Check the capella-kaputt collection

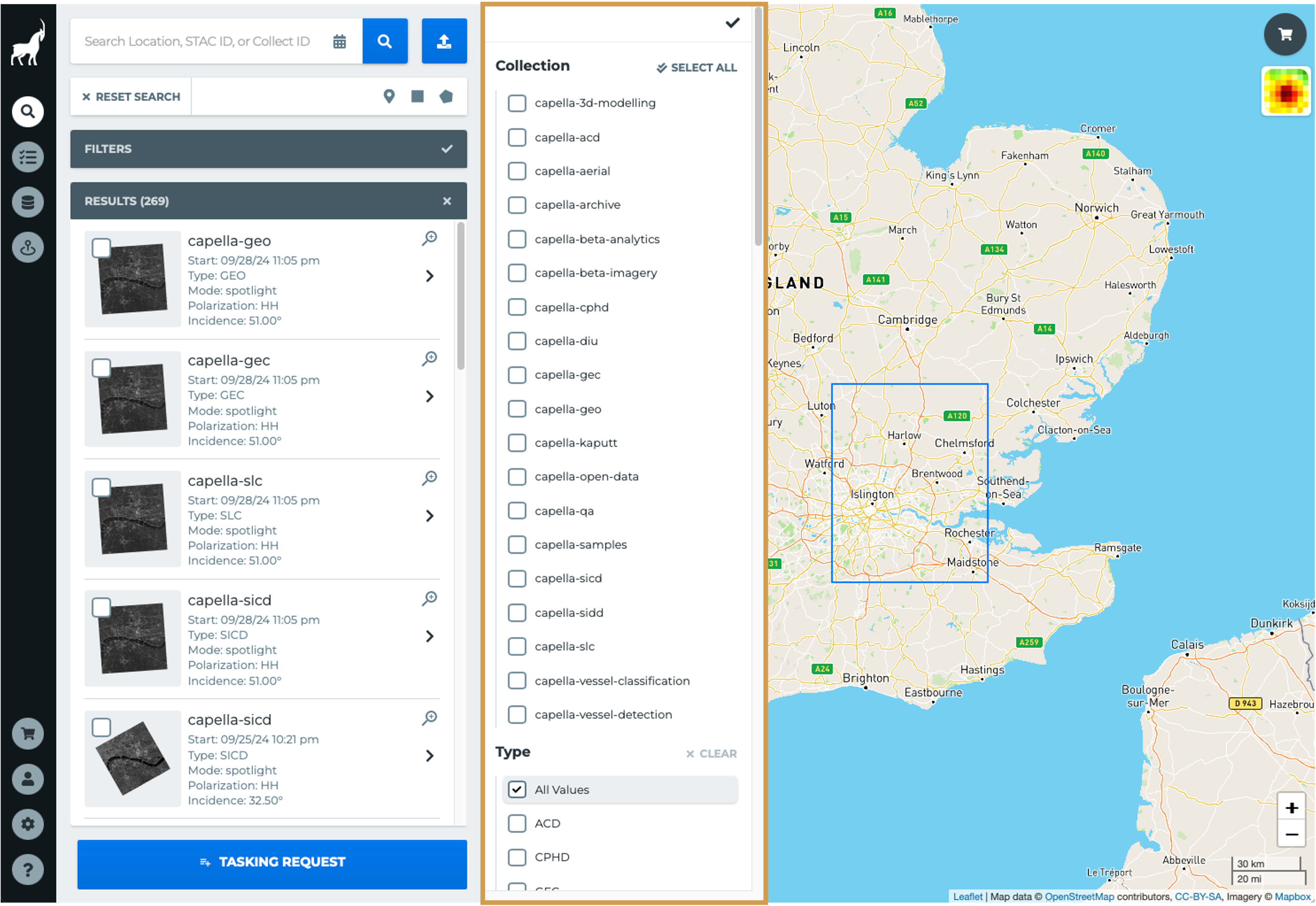point(517,443)
